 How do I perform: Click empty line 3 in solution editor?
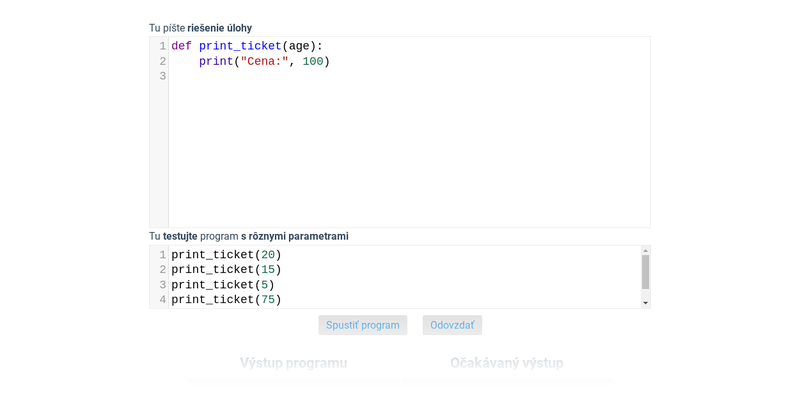click(409, 77)
